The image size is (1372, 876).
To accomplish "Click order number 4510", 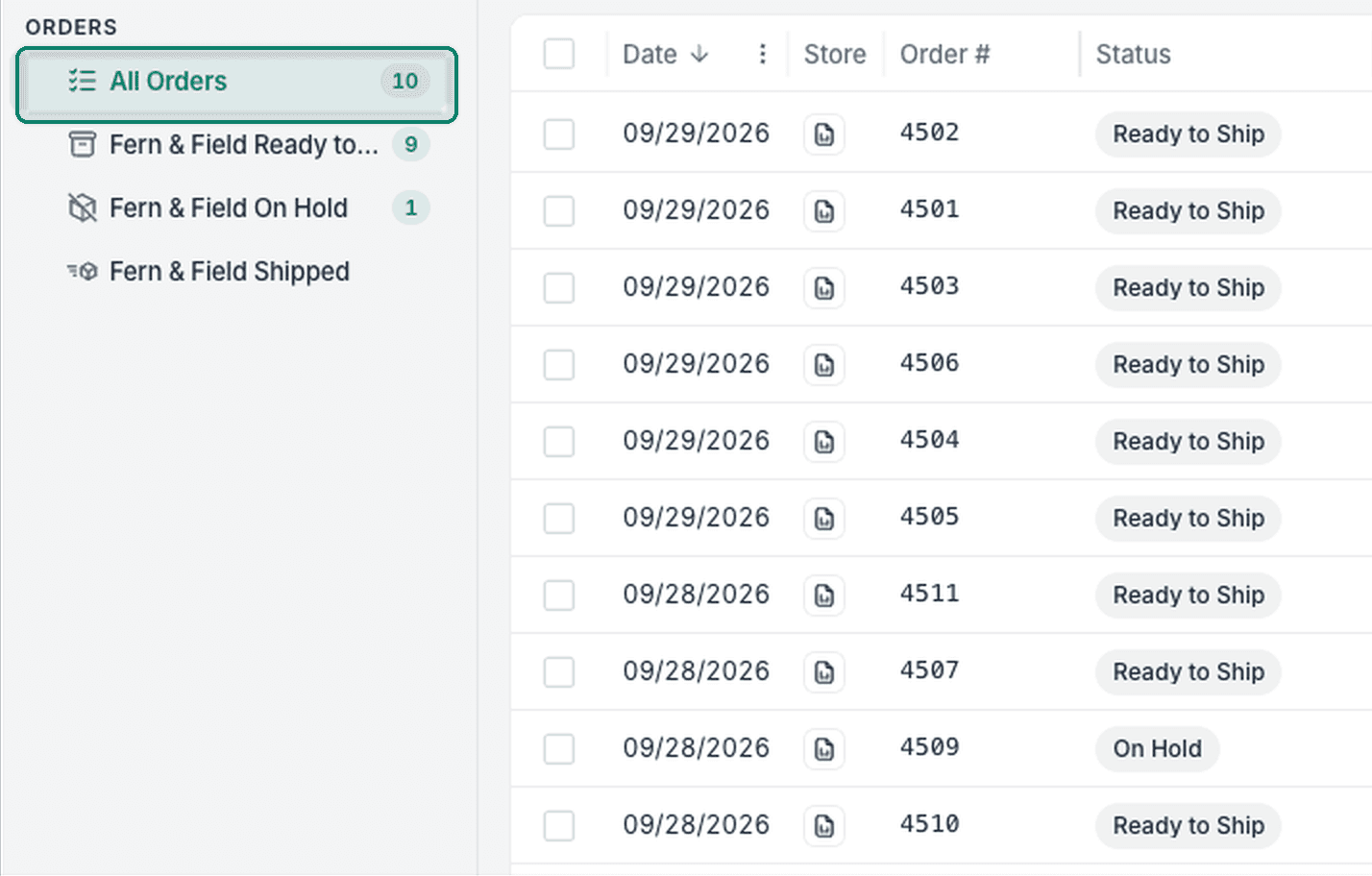I will (x=929, y=824).
